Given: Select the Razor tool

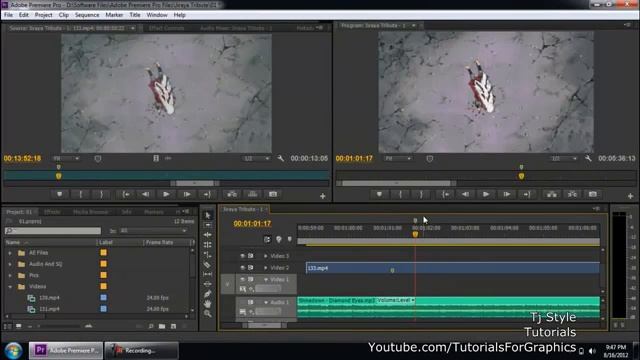Looking at the screenshot, I should tap(208, 264).
